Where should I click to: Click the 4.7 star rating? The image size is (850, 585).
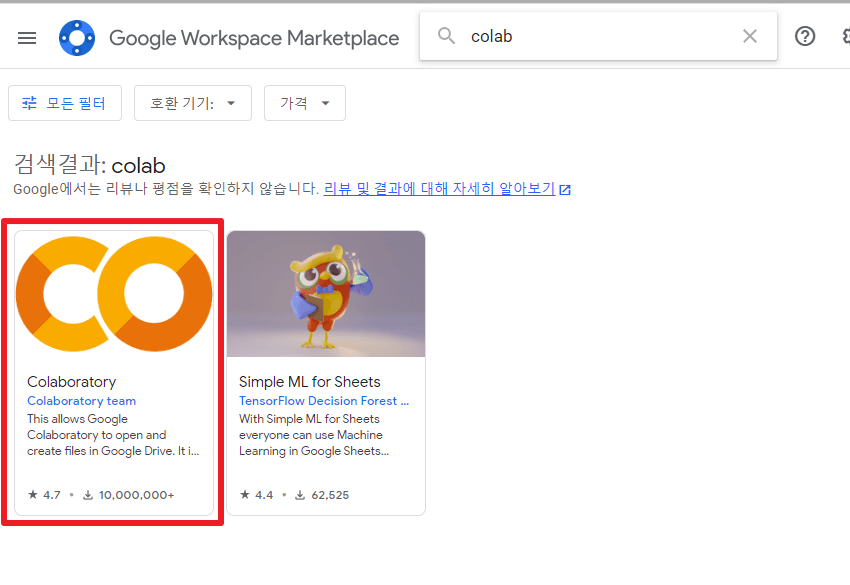pyautogui.click(x=44, y=495)
